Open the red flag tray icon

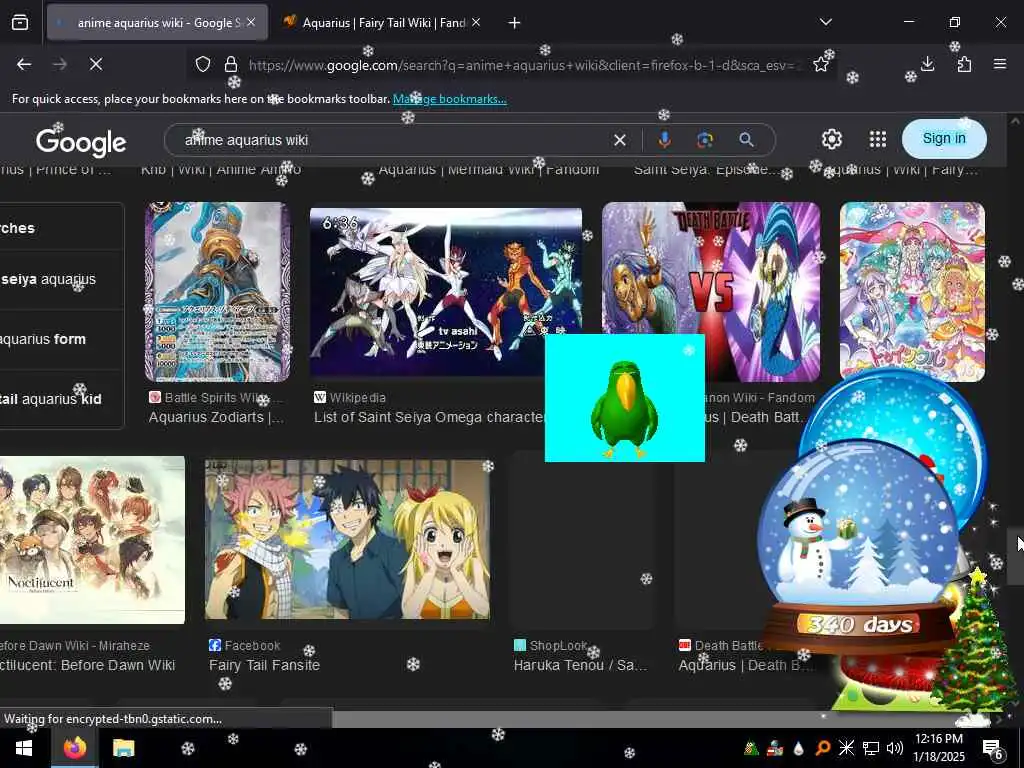(775, 748)
